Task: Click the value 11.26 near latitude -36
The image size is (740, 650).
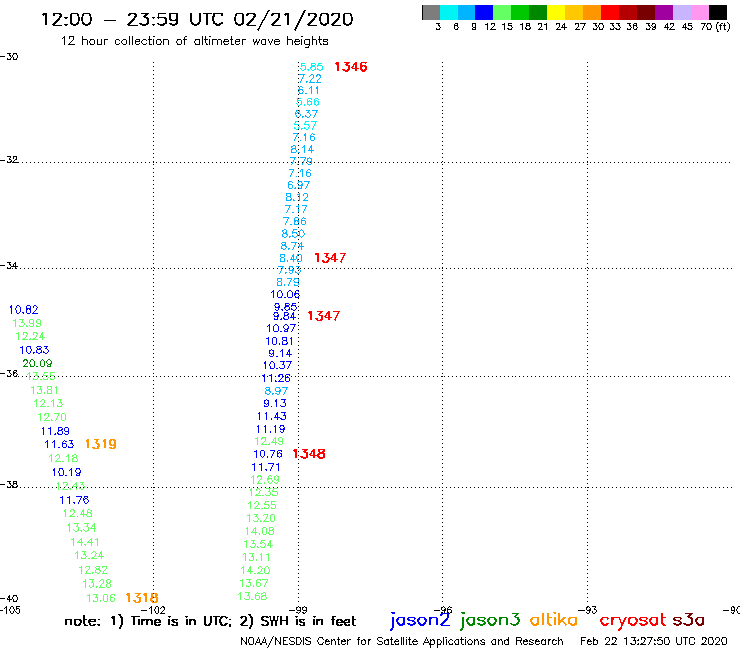Action: click(276, 378)
